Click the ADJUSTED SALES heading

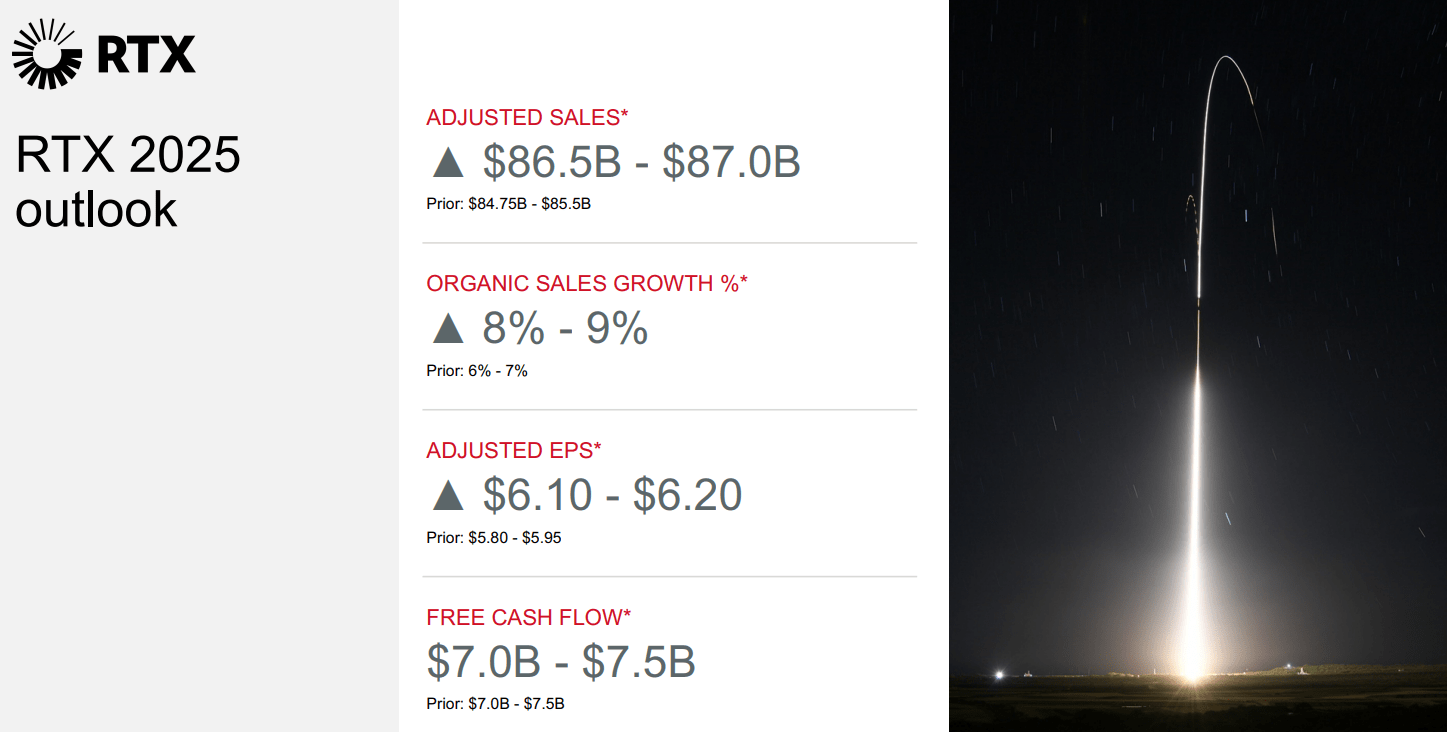click(x=527, y=118)
